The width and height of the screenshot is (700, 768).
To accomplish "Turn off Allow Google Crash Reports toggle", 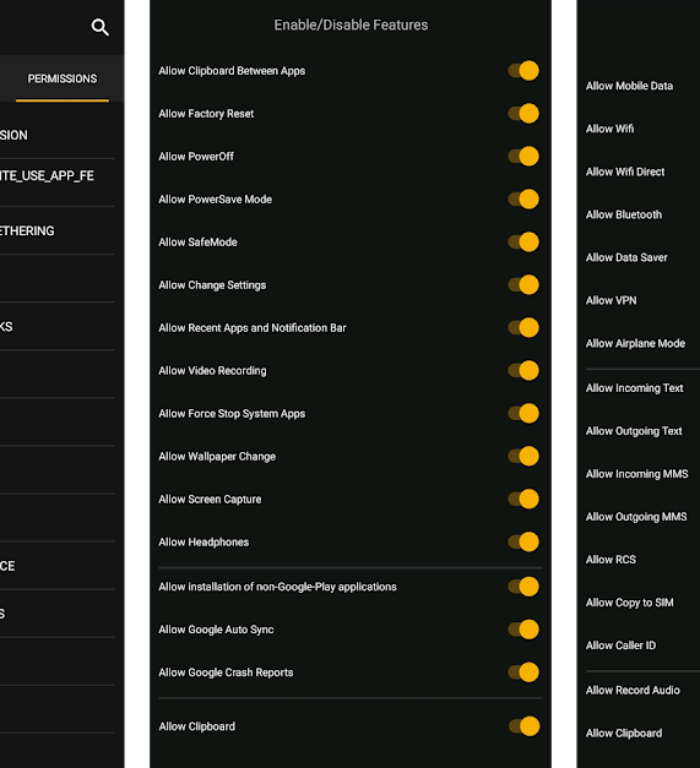I will [x=523, y=673].
